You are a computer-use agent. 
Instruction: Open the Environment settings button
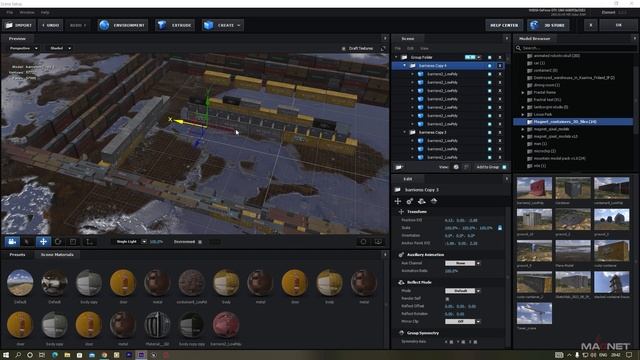pos(122,25)
